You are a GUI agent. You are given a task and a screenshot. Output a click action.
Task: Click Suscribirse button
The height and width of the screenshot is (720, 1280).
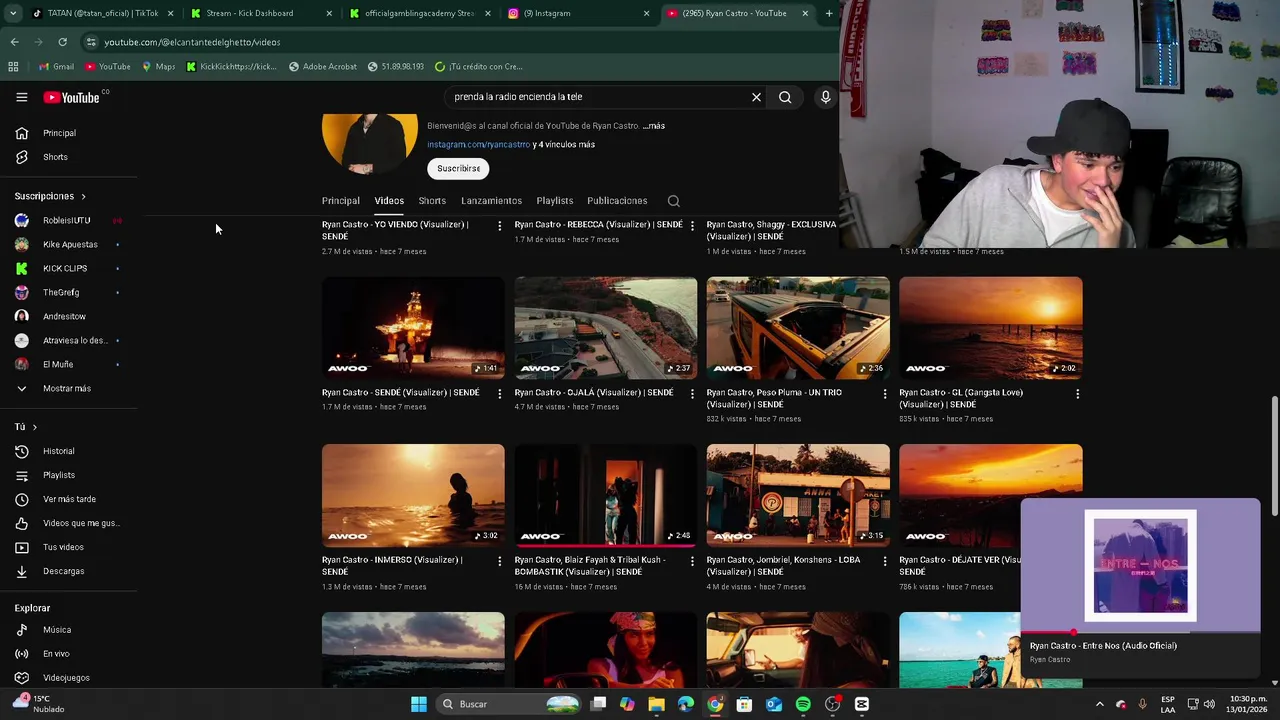pos(458,169)
